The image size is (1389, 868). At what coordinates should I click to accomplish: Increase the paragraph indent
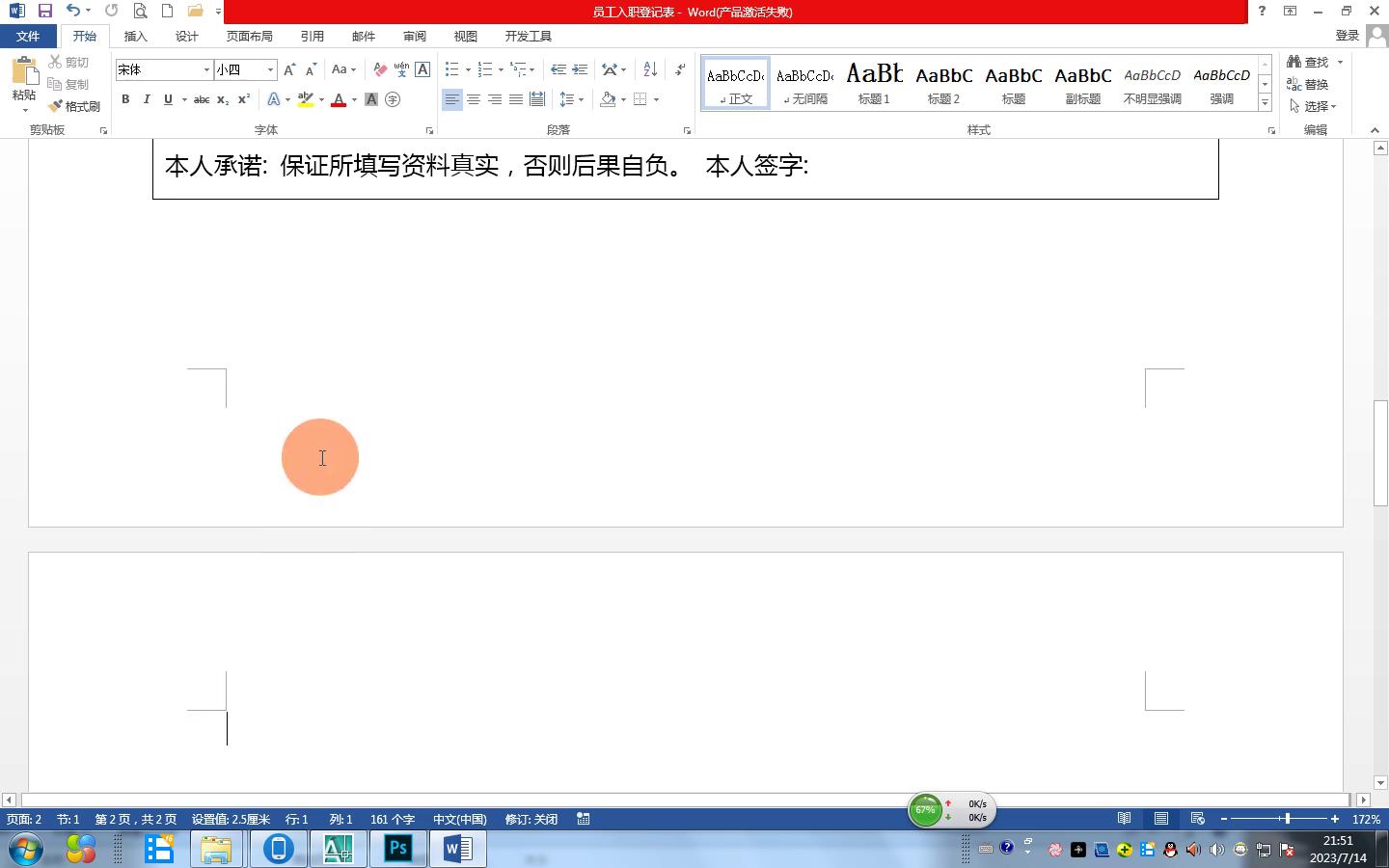[x=580, y=69]
